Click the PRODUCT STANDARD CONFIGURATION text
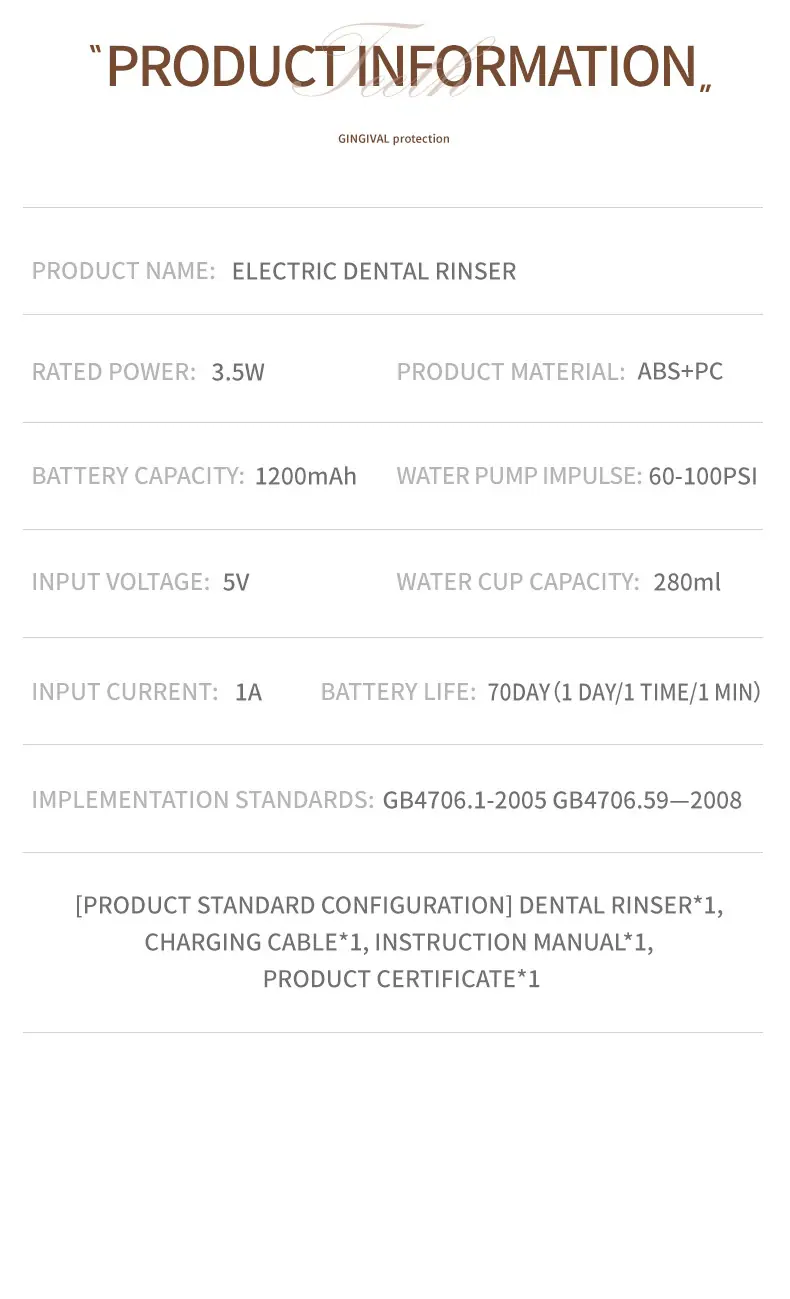 point(294,905)
